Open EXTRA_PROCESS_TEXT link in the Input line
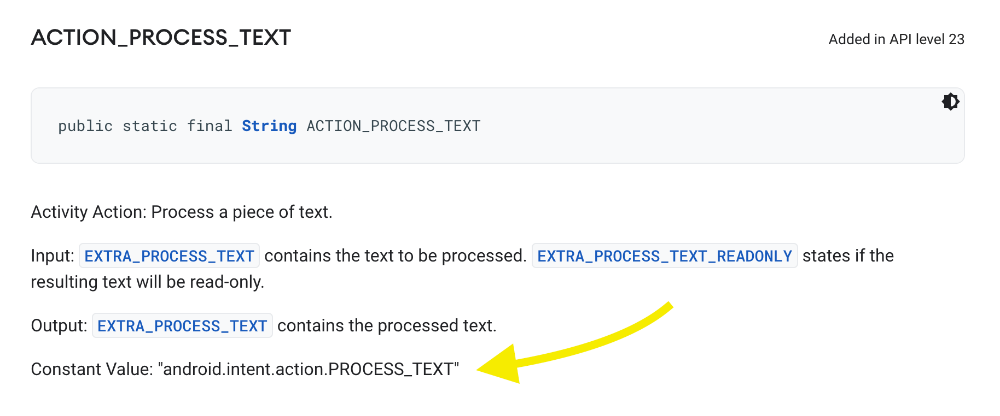 pyautogui.click(x=170, y=256)
